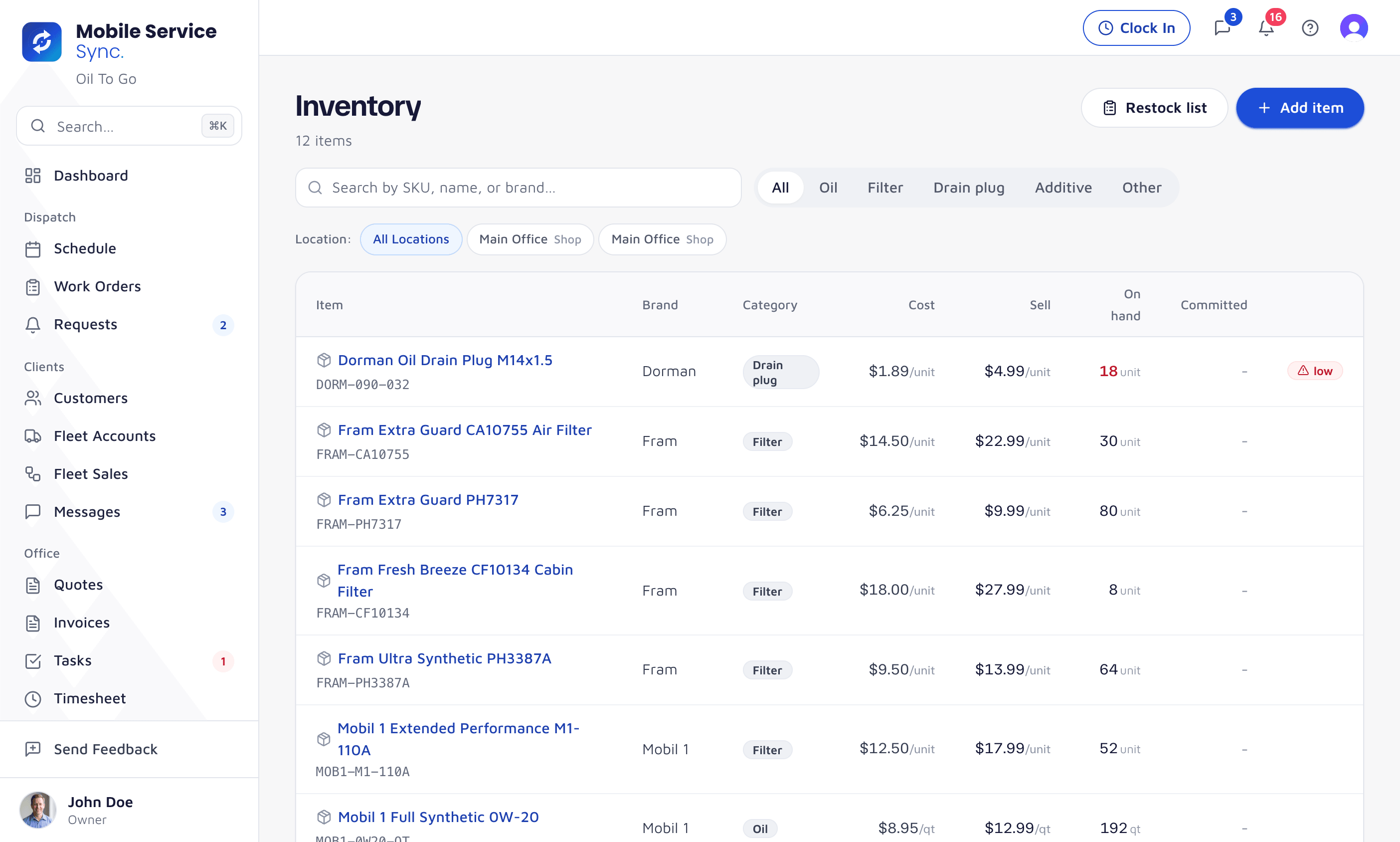Click the package icon beside Dorman Oil Drain Plug
The height and width of the screenshot is (842, 1400).
click(x=324, y=360)
